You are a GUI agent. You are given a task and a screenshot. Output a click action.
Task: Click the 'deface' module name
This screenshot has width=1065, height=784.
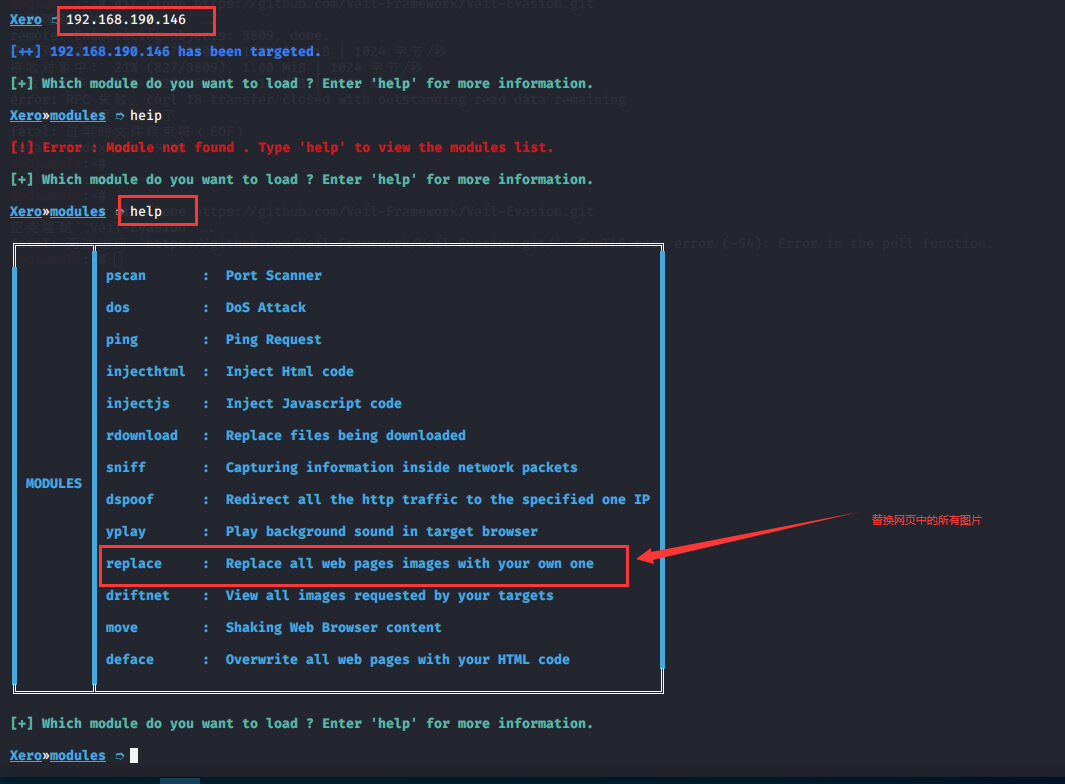[130, 660]
